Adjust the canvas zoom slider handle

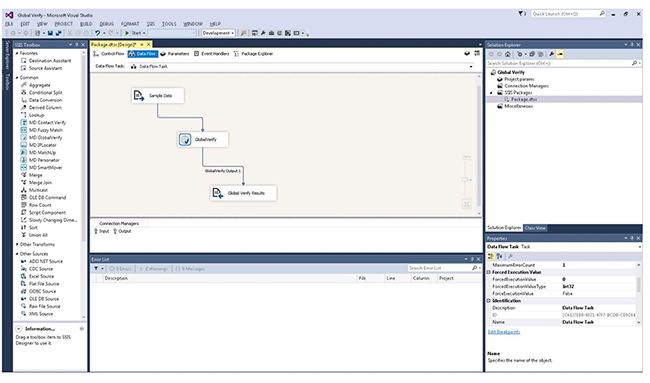tap(466, 180)
